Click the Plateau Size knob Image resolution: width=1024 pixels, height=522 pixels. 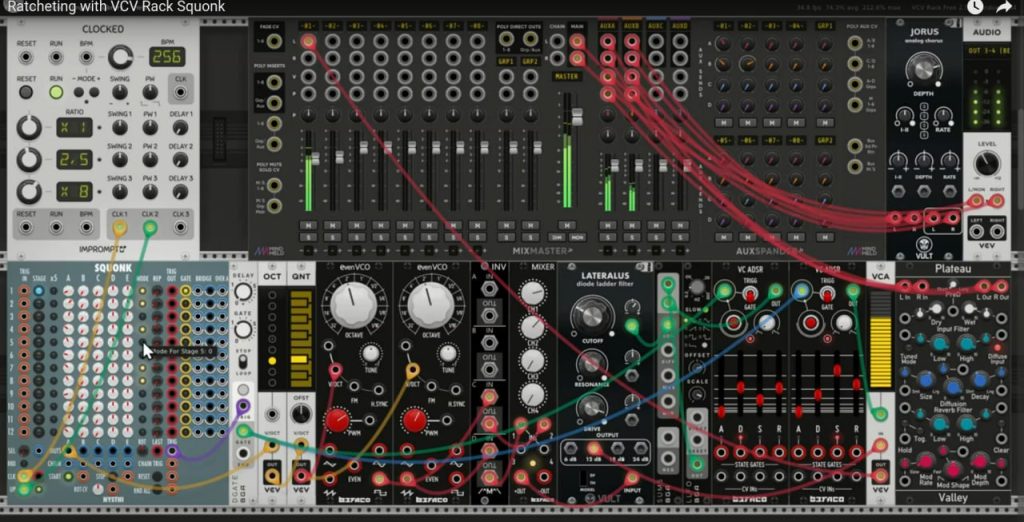click(926, 381)
